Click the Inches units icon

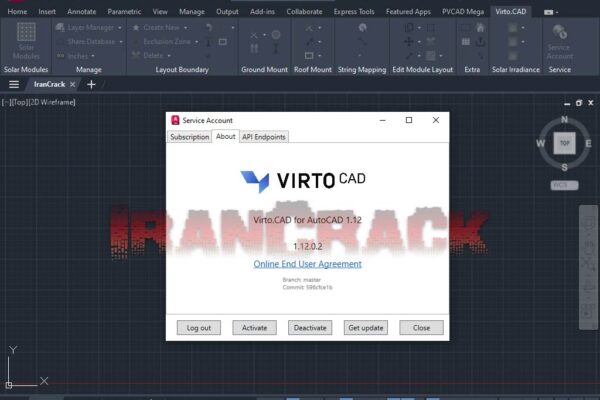pos(60,56)
